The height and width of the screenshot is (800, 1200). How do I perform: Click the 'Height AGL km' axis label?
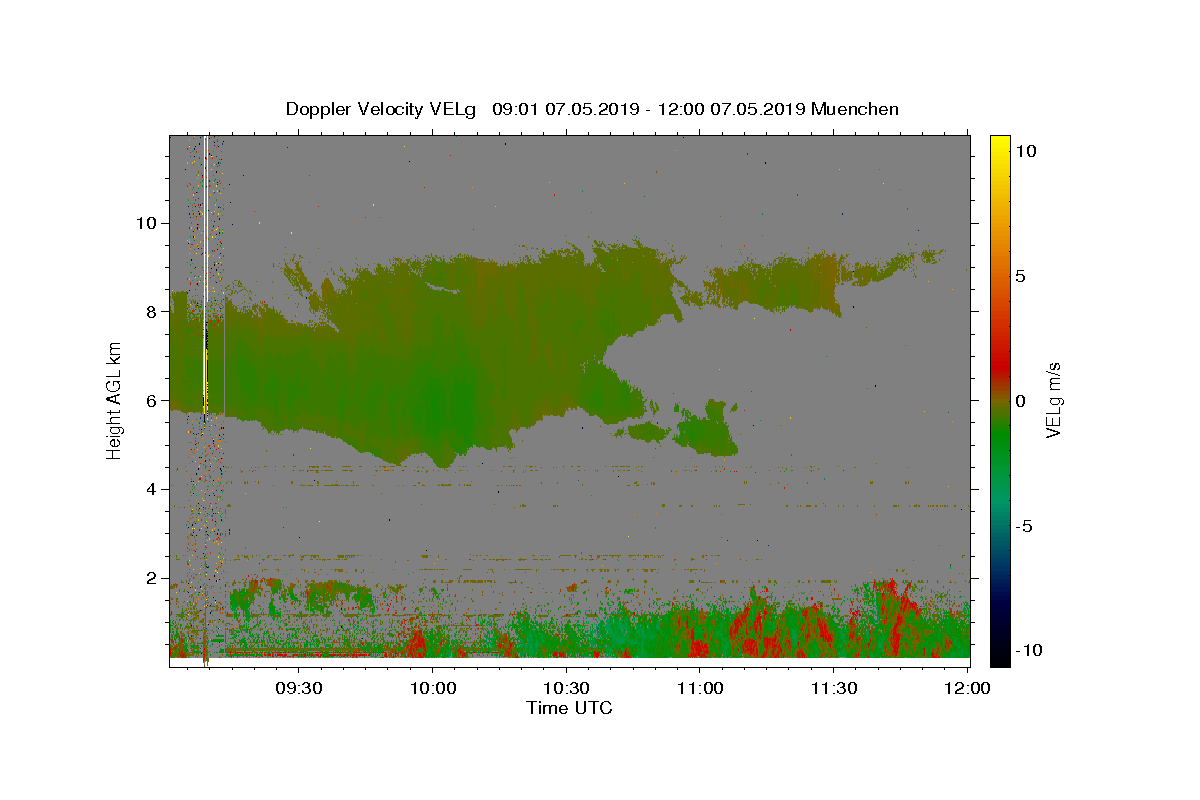[114, 400]
